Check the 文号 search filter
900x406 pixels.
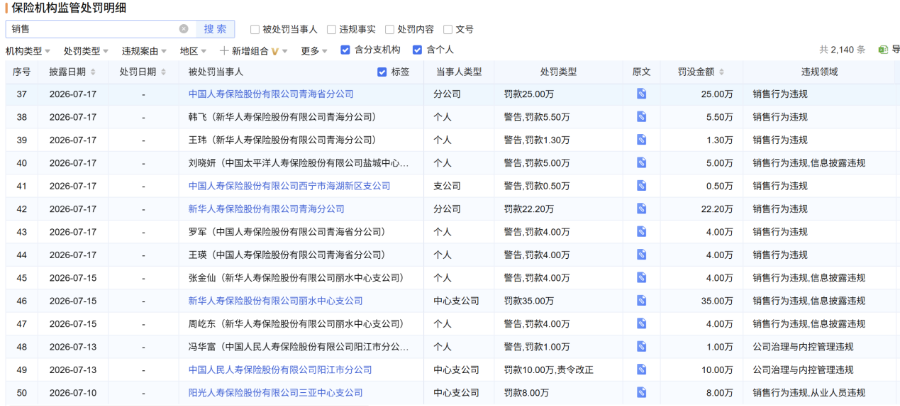pos(448,29)
